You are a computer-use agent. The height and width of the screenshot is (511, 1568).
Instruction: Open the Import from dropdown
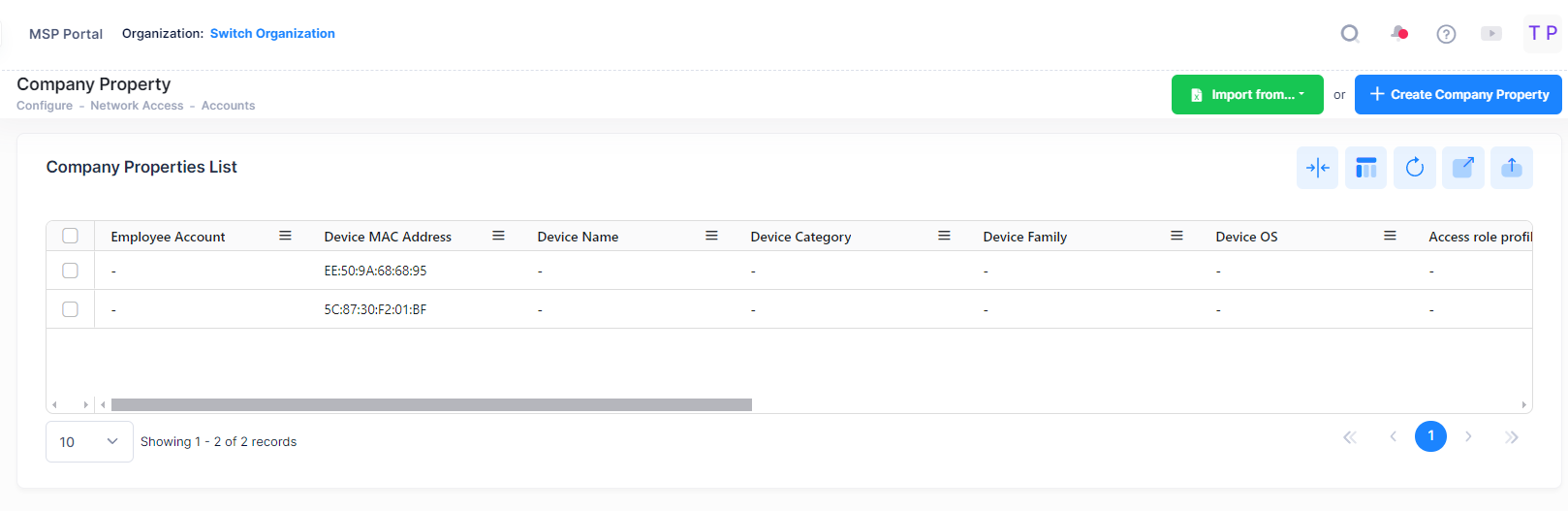[x=1246, y=95]
